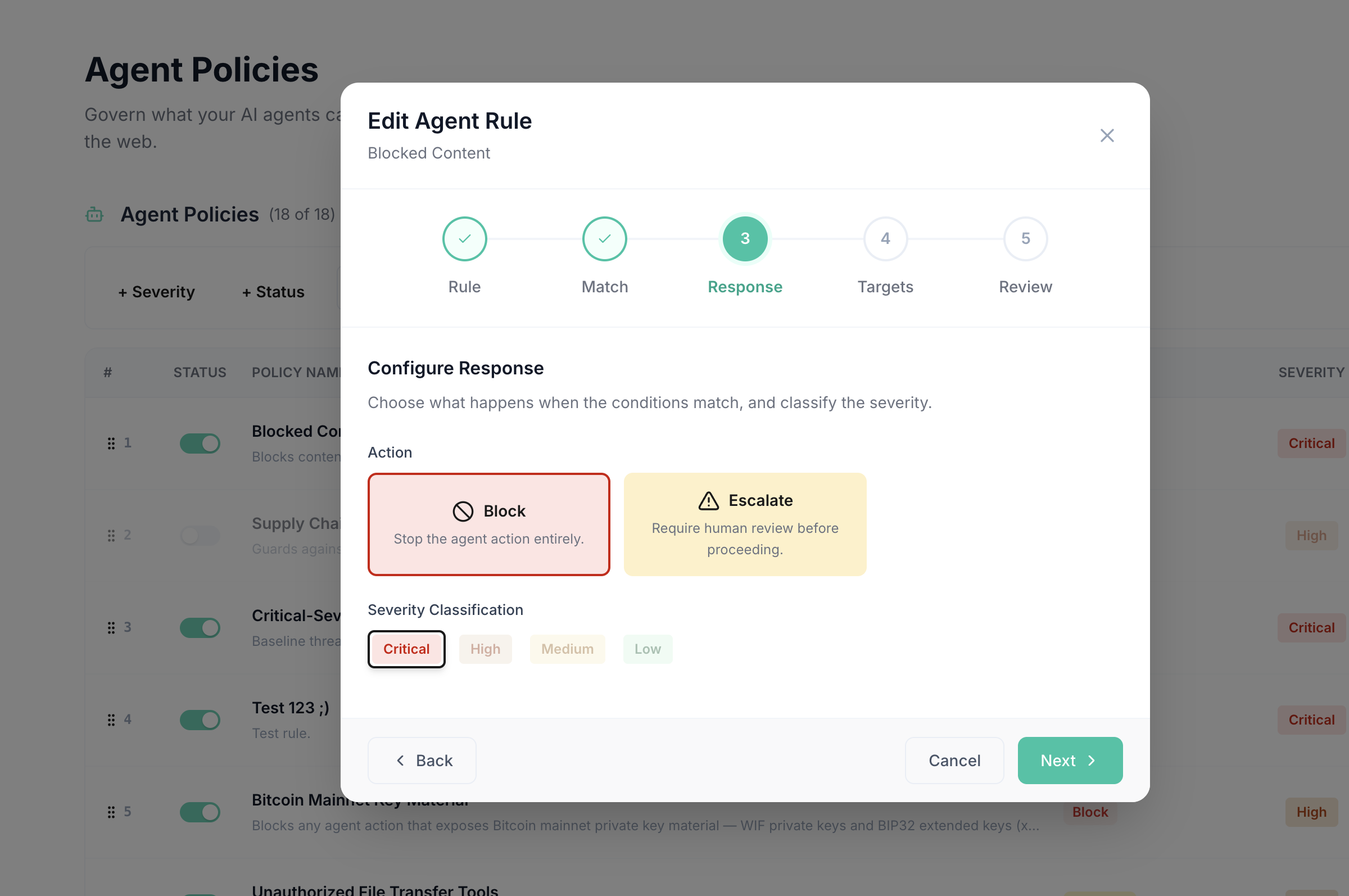Viewport: 1349px width, 896px height.
Task: Click the Review step label
Action: [x=1026, y=287]
